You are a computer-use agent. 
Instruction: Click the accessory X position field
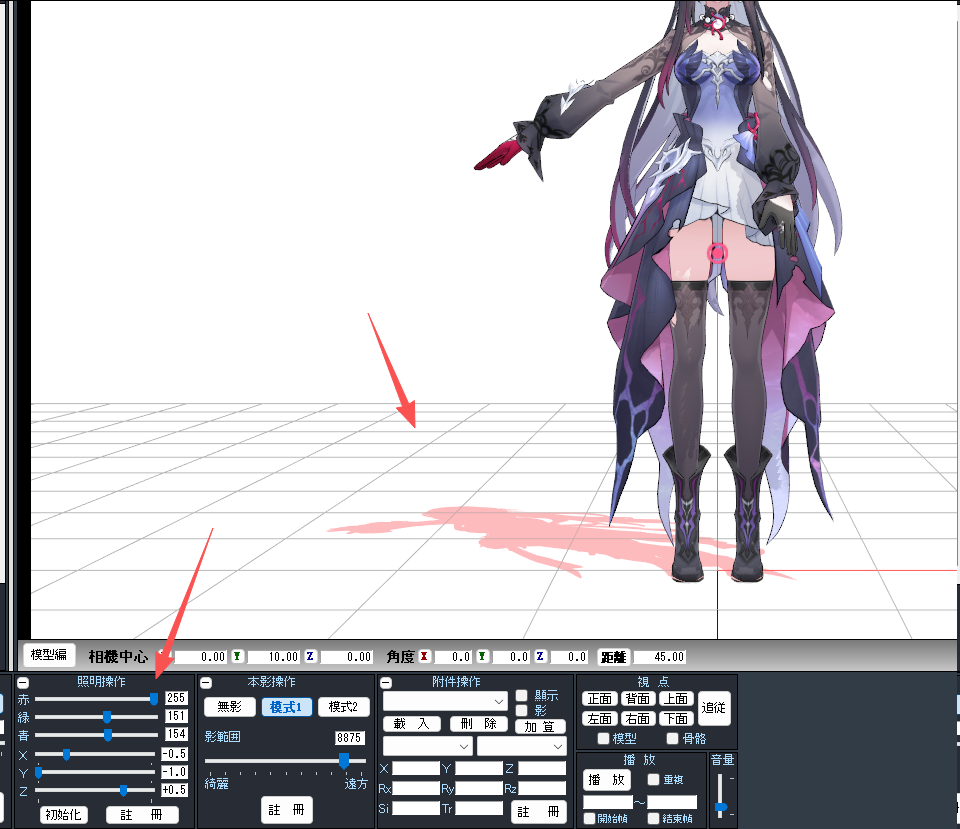[416, 768]
